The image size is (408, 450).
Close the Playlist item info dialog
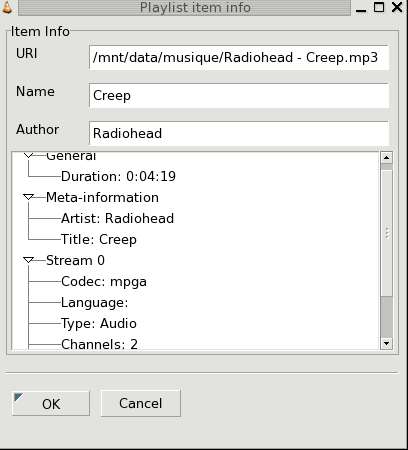[x=397, y=7]
